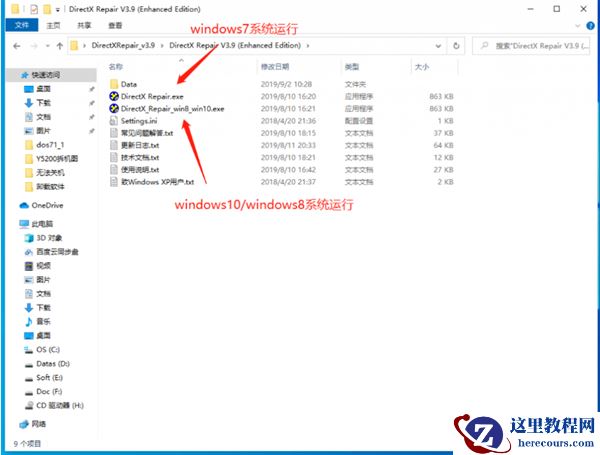Viewport: 600px width, 455px height.
Task: Click the new folder icon in title bar
Action: click(47, 9)
